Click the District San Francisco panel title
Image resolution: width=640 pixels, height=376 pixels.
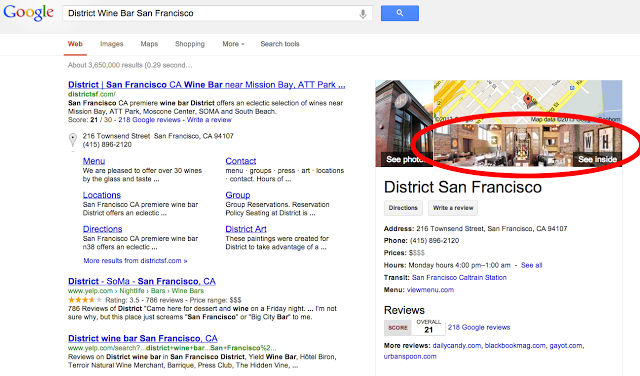tap(463, 187)
